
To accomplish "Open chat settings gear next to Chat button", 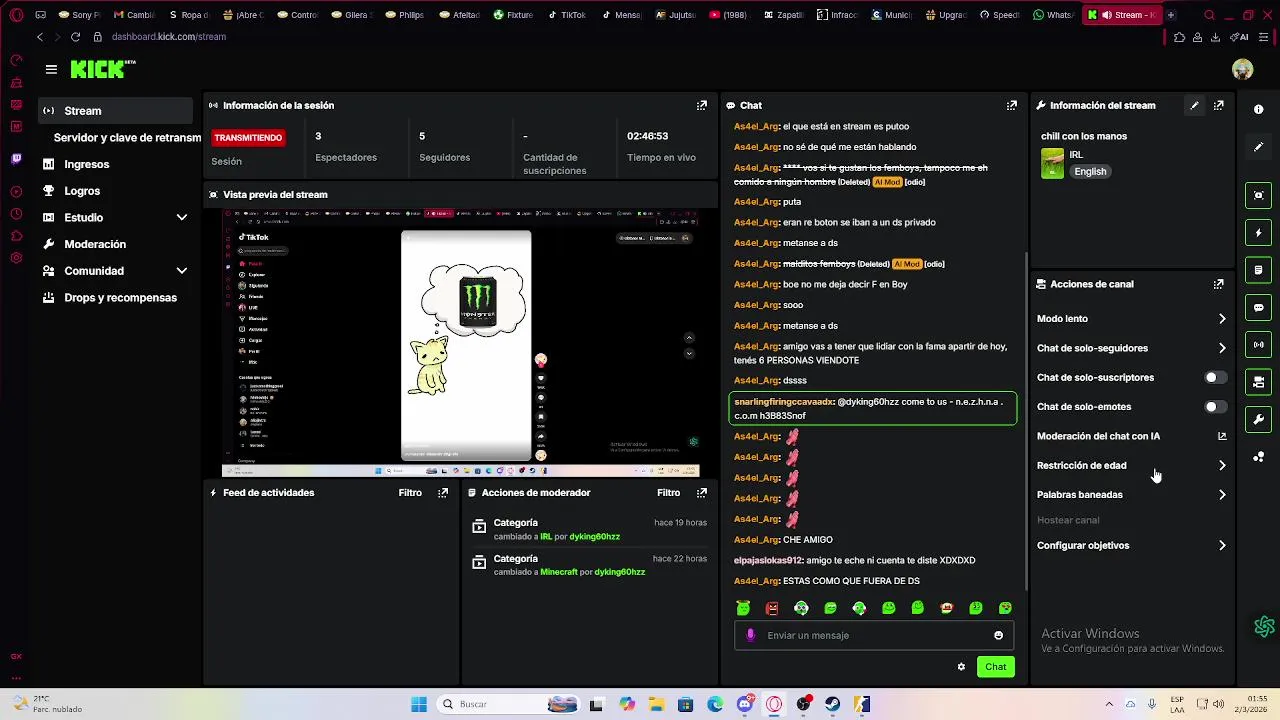I will pyautogui.click(x=961, y=667).
